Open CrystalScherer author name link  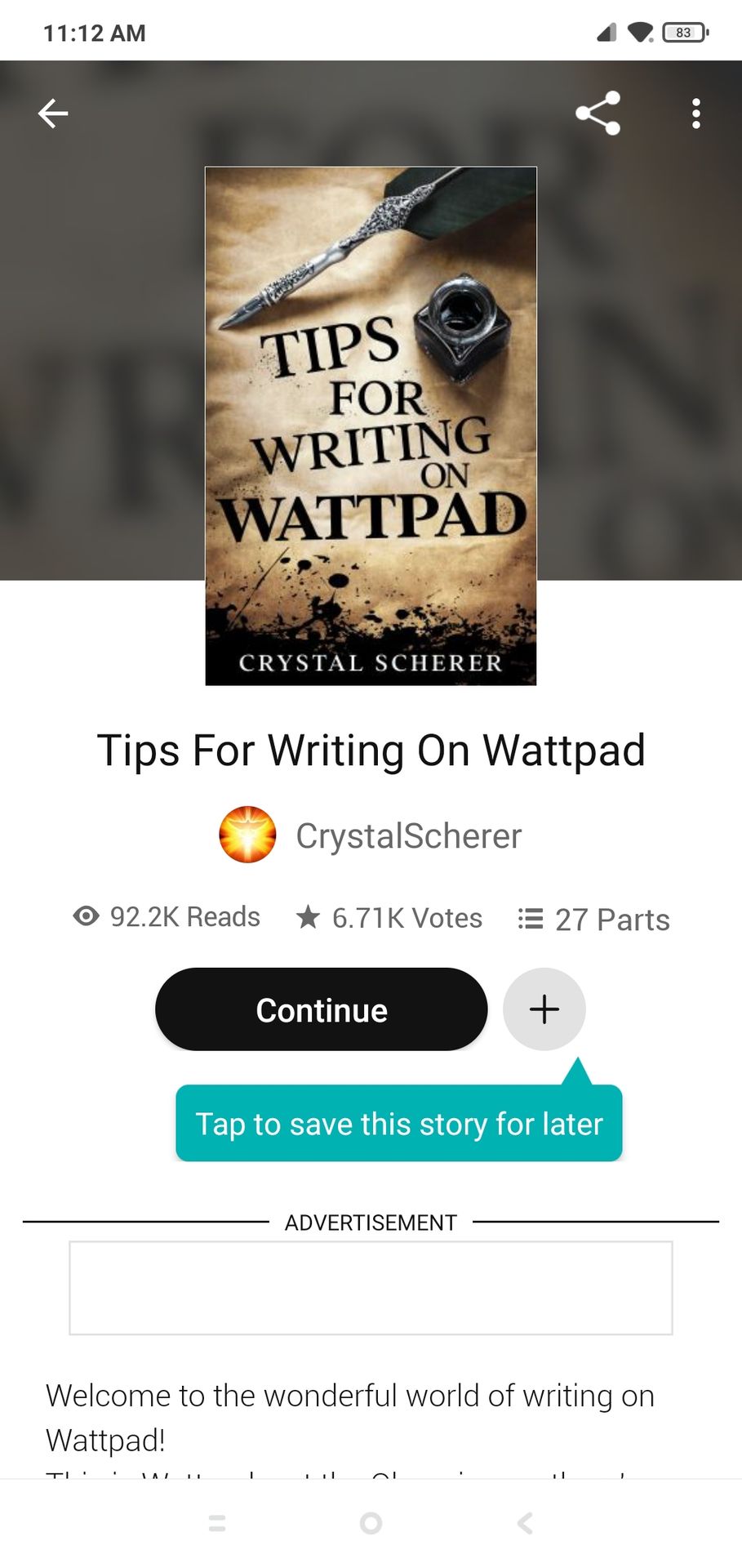[408, 835]
